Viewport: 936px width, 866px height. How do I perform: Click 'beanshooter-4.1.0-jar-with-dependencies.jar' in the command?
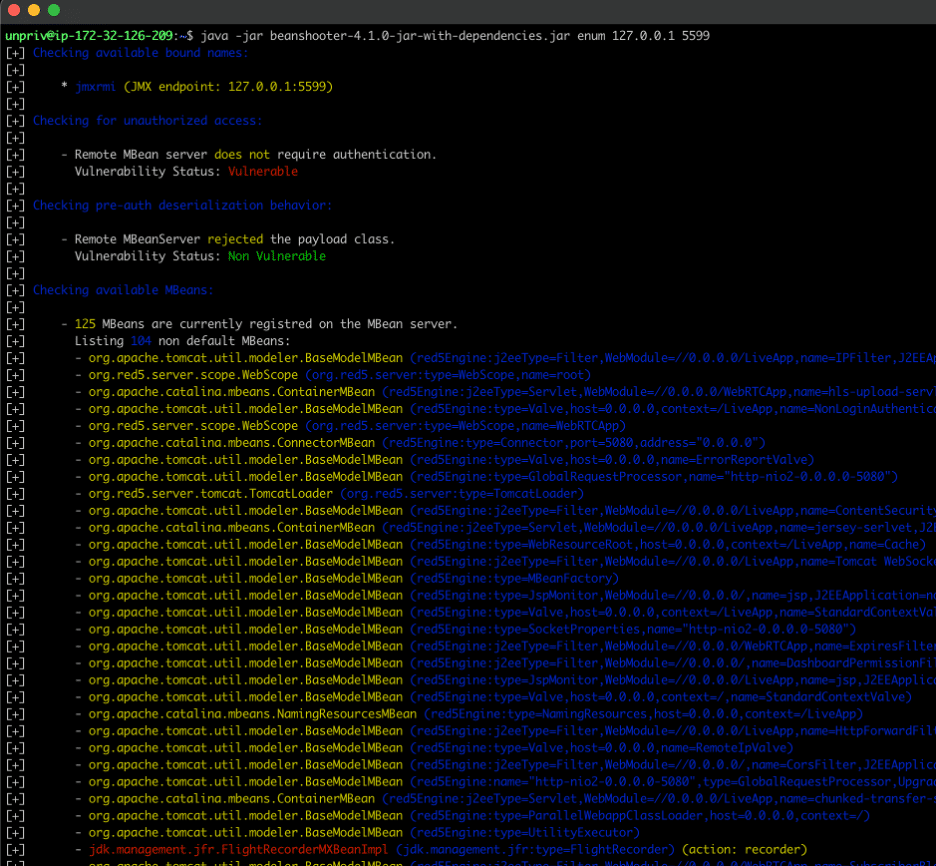point(420,36)
